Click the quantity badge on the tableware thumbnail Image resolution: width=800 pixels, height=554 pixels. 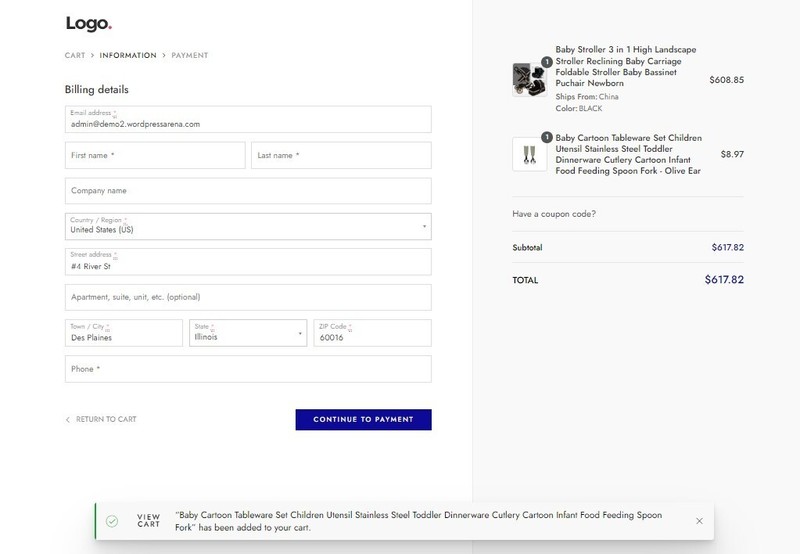click(546, 137)
